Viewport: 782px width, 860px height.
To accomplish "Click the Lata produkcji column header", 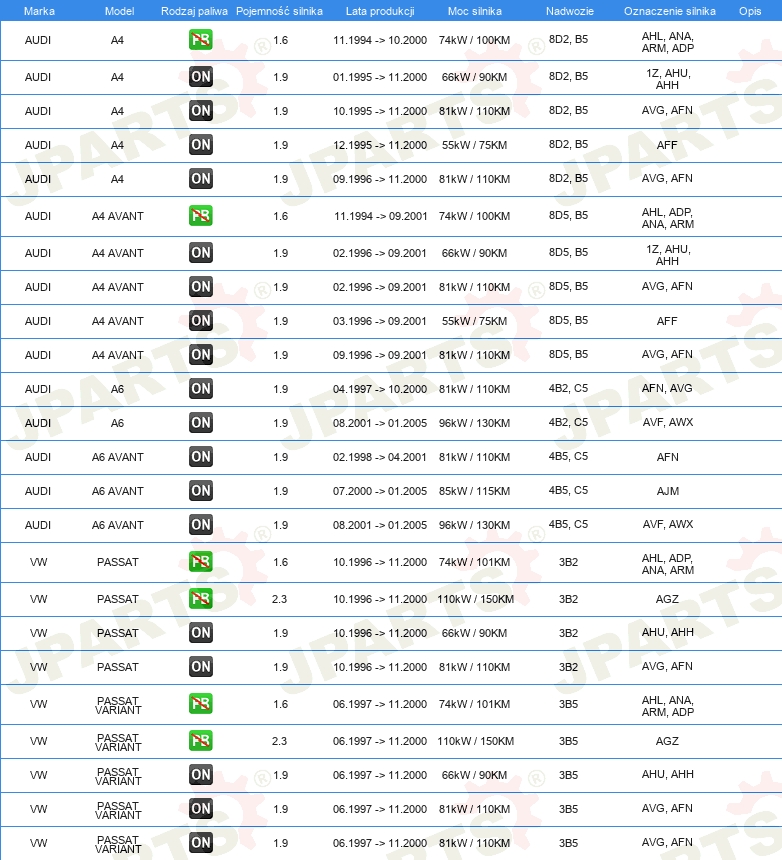I will (380, 11).
